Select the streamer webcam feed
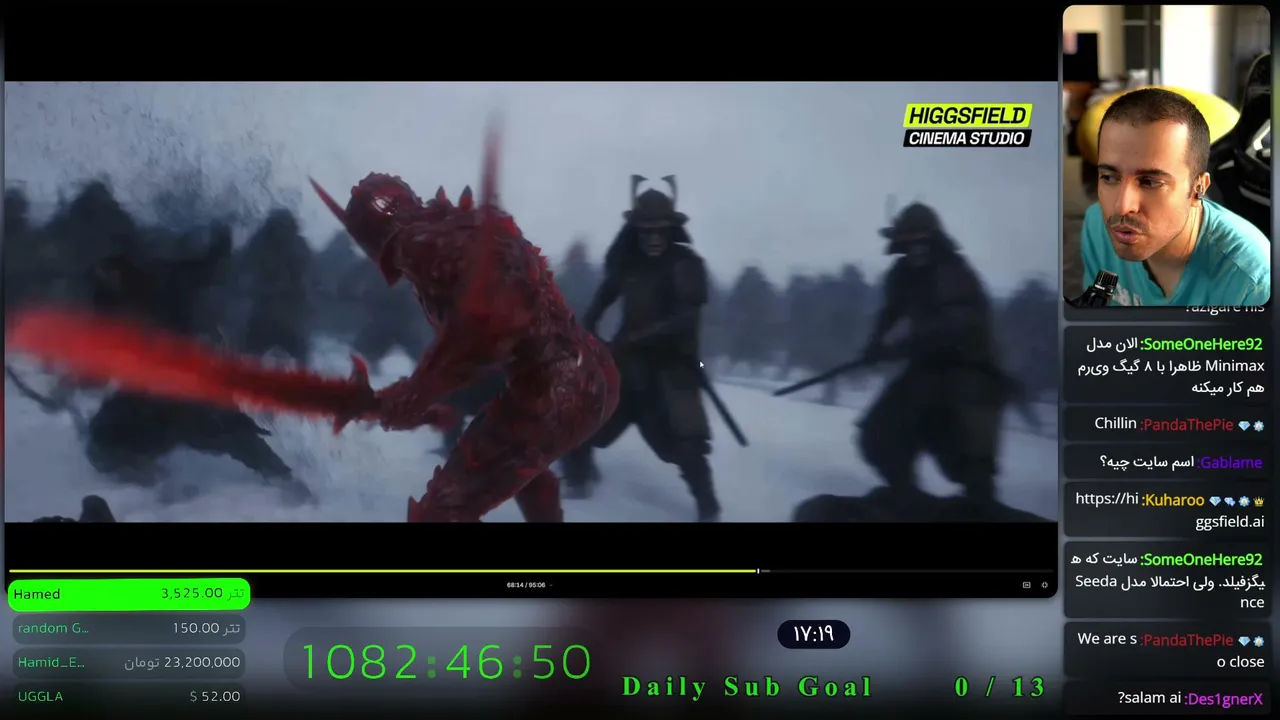Image resolution: width=1280 pixels, height=720 pixels. click(1166, 155)
